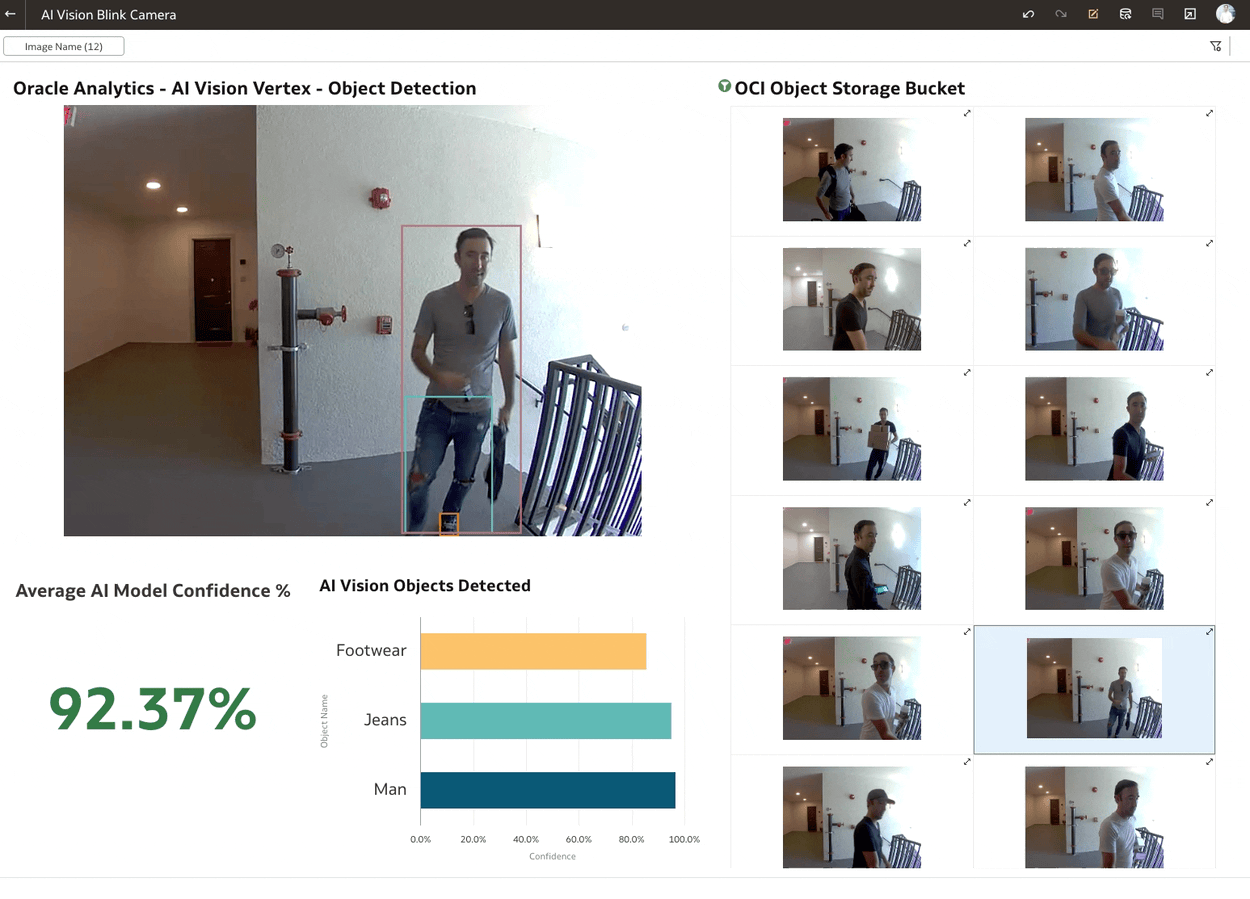Click the "Confidence" x-axis title
This screenshot has width=1250, height=899.
pos(552,856)
